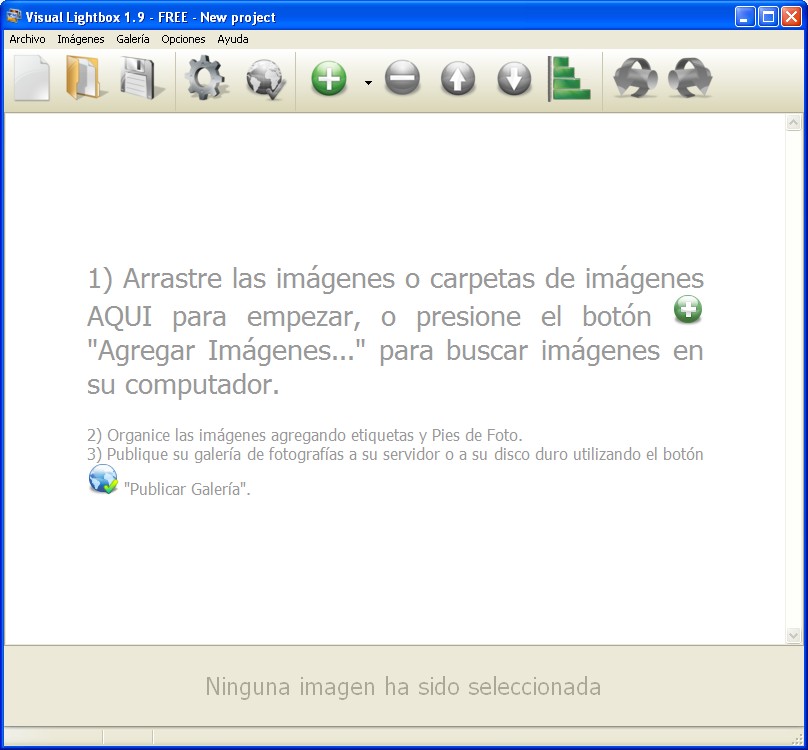Click the "Agregar Imágenes..." instruction text

point(226,351)
